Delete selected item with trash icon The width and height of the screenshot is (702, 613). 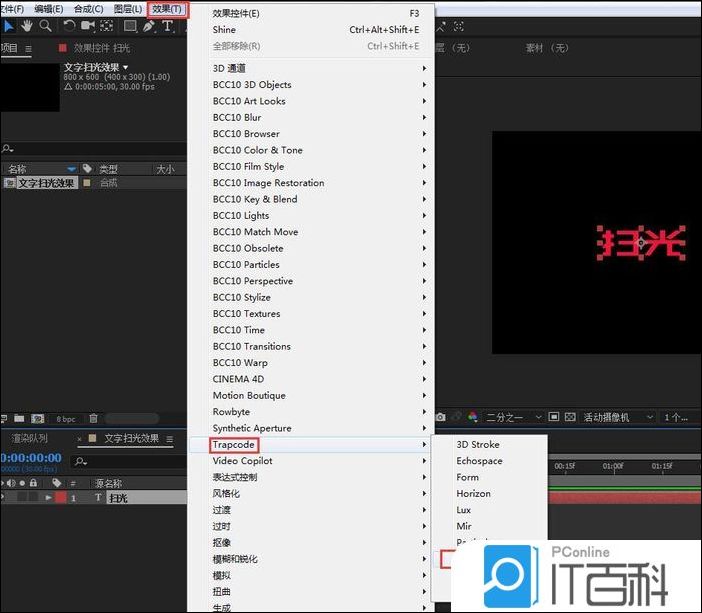pos(94,418)
